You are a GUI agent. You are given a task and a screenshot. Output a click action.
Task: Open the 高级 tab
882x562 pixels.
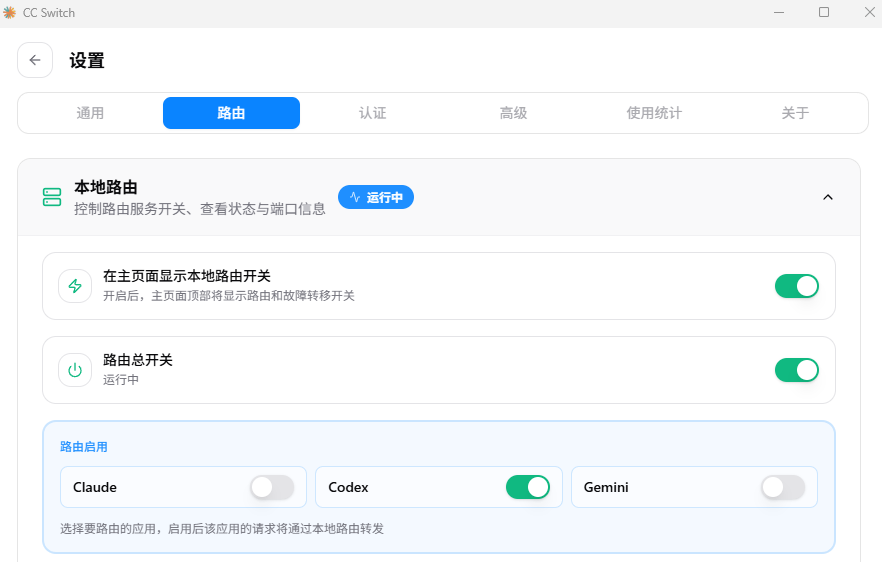click(514, 113)
